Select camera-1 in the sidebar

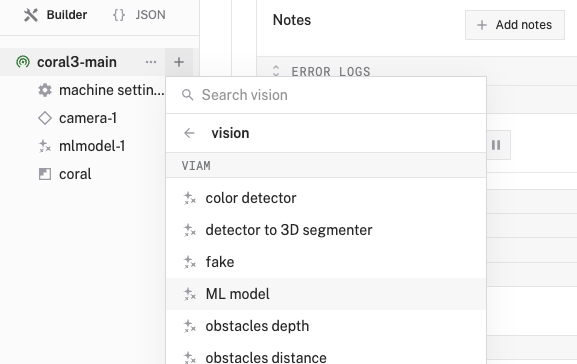88,118
